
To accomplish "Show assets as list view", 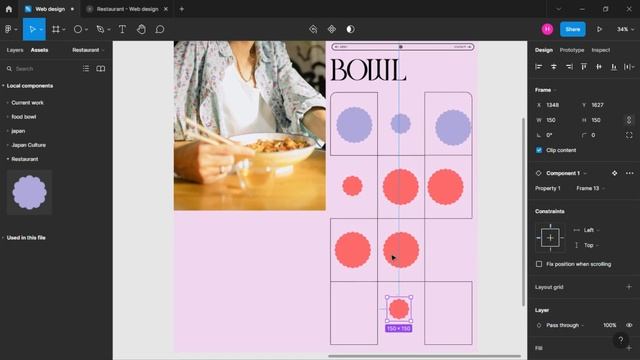I will coord(86,69).
